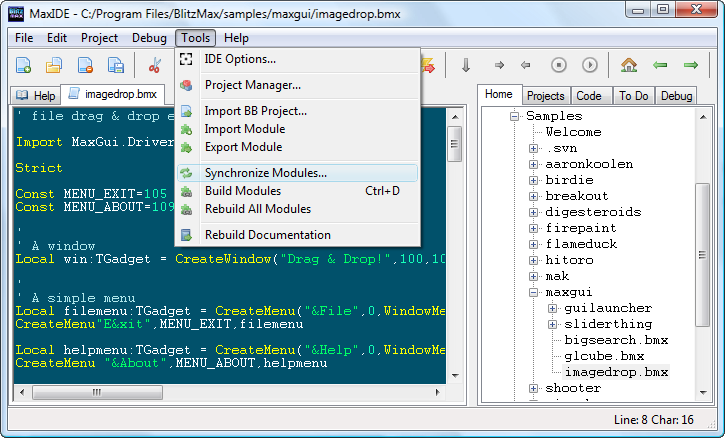Click the green Forward arrow icon
The width and height of the screenshot is (725, 438).
pos(691,65)
